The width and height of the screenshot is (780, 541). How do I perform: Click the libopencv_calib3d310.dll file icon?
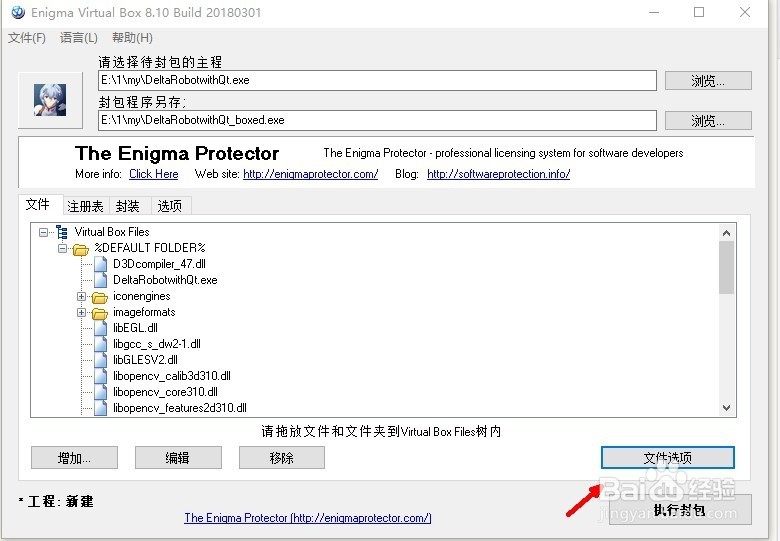[x=100, y=376]
